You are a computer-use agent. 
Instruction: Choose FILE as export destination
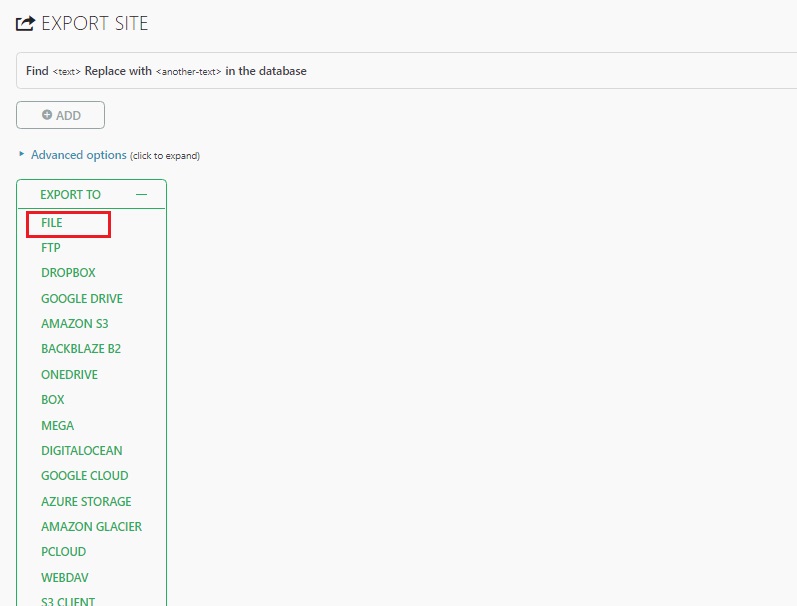pyautogui.click(x=52, y=223)
